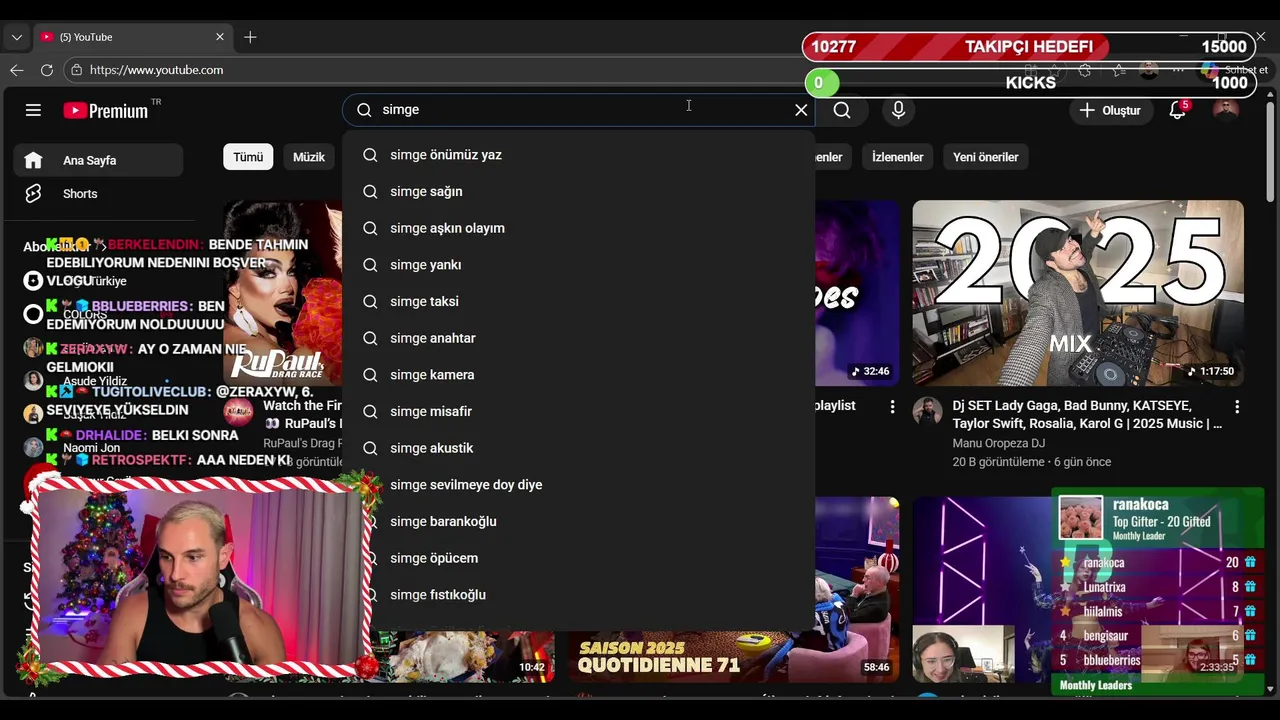Select the Ana Sayfa sidebar item
The image size is (1280, 720).
98,160
